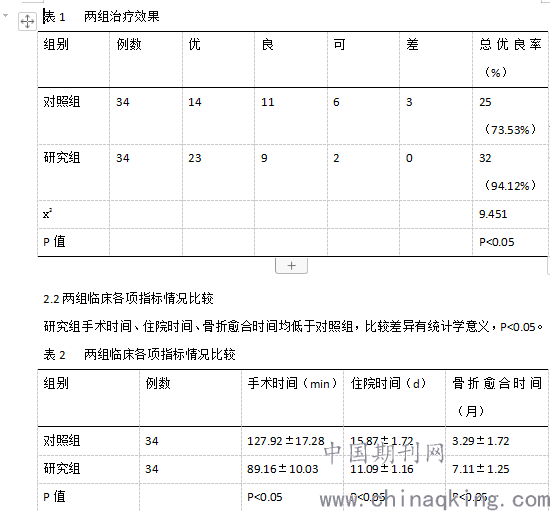Click the 89.16±10.03 cell
This screenshot has height=511, width=550.
(293, 469)
